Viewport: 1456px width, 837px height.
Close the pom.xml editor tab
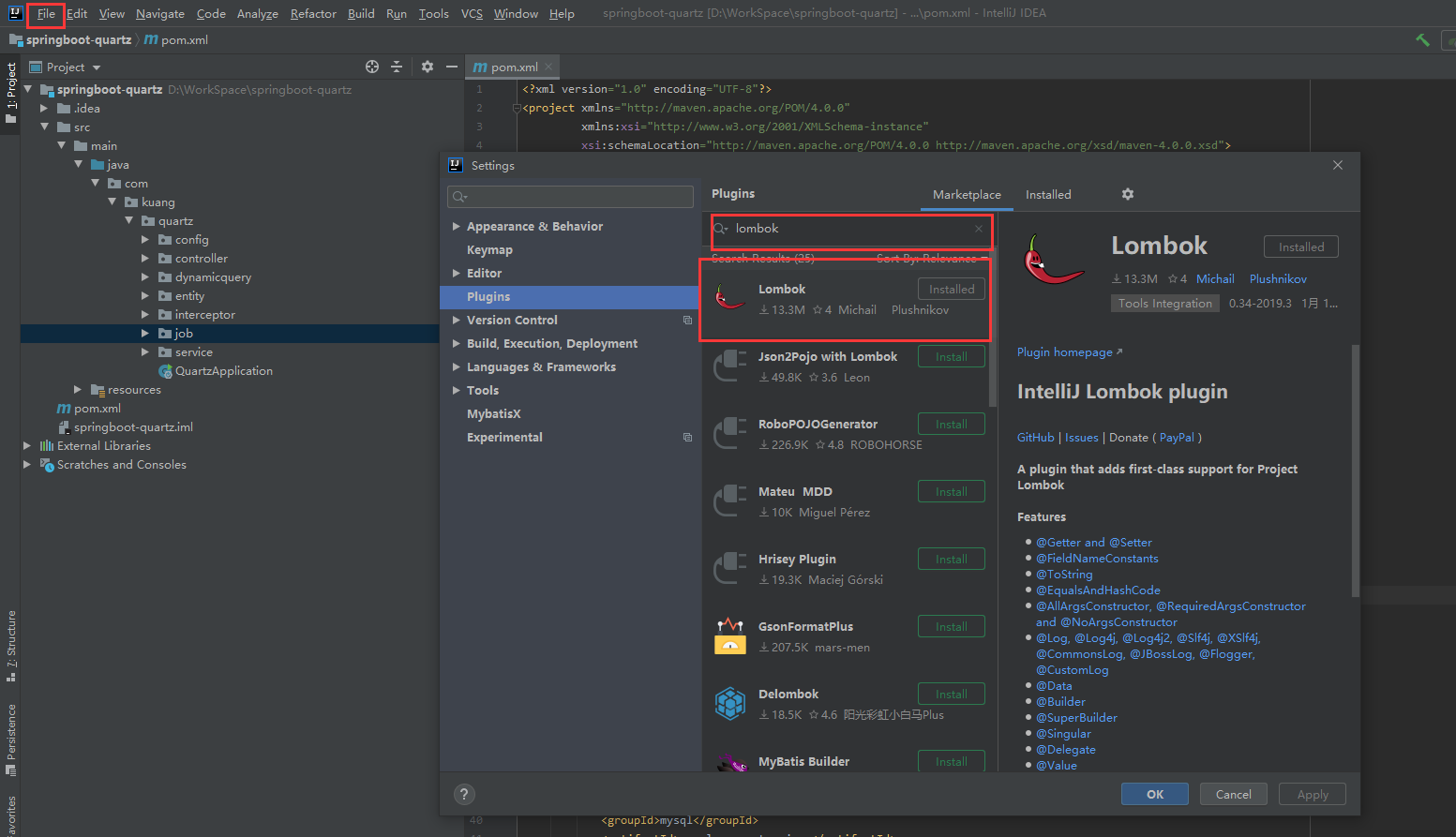click(548, 67)
